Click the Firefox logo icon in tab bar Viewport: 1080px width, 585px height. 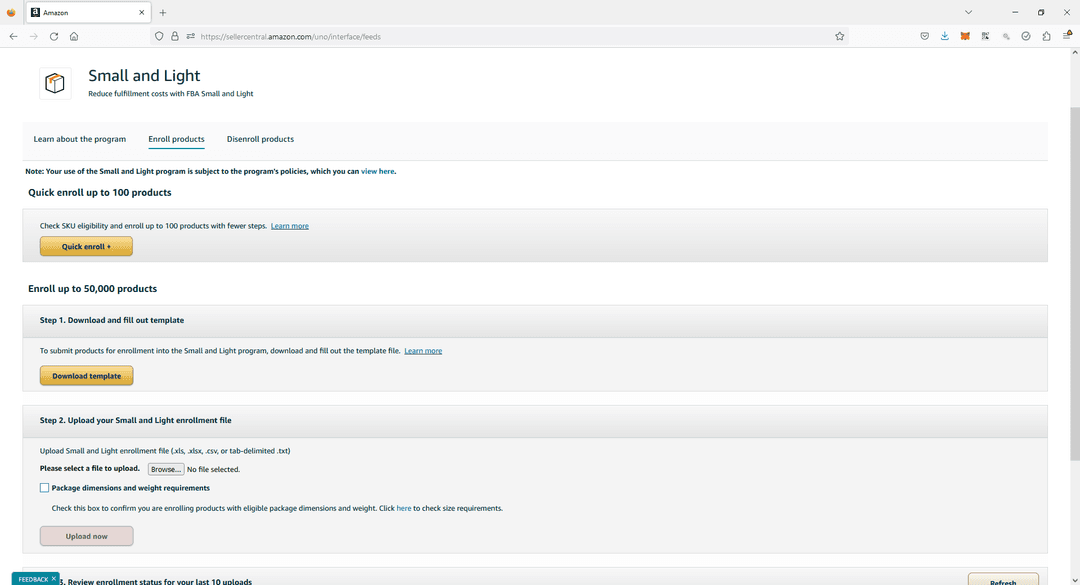pos(11,12)
